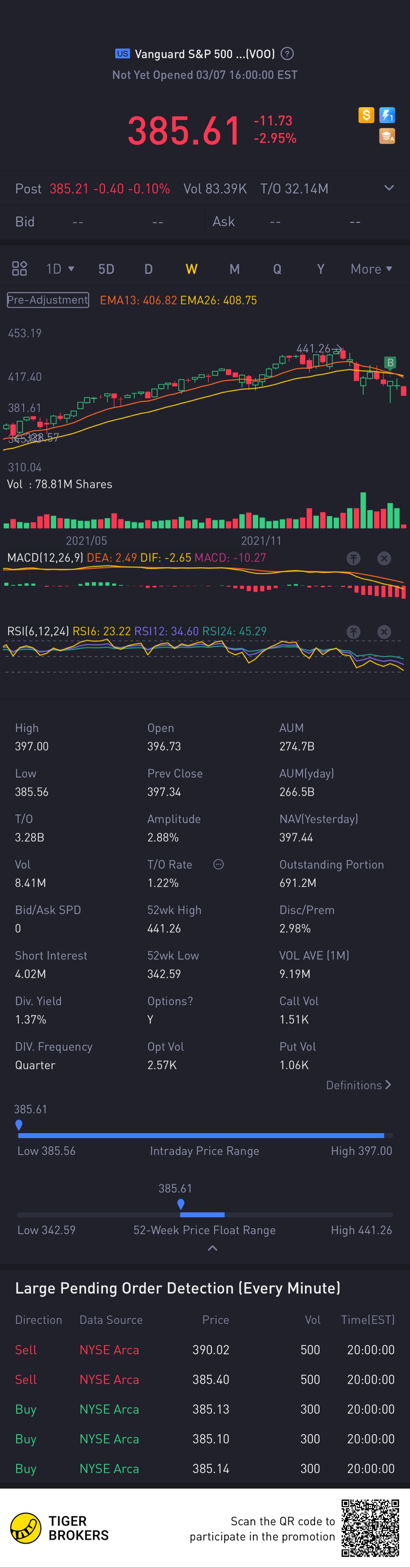410x1568 pixels.
Task: Tap the orange dollar sign badge
Action: (x=366, y=115)
